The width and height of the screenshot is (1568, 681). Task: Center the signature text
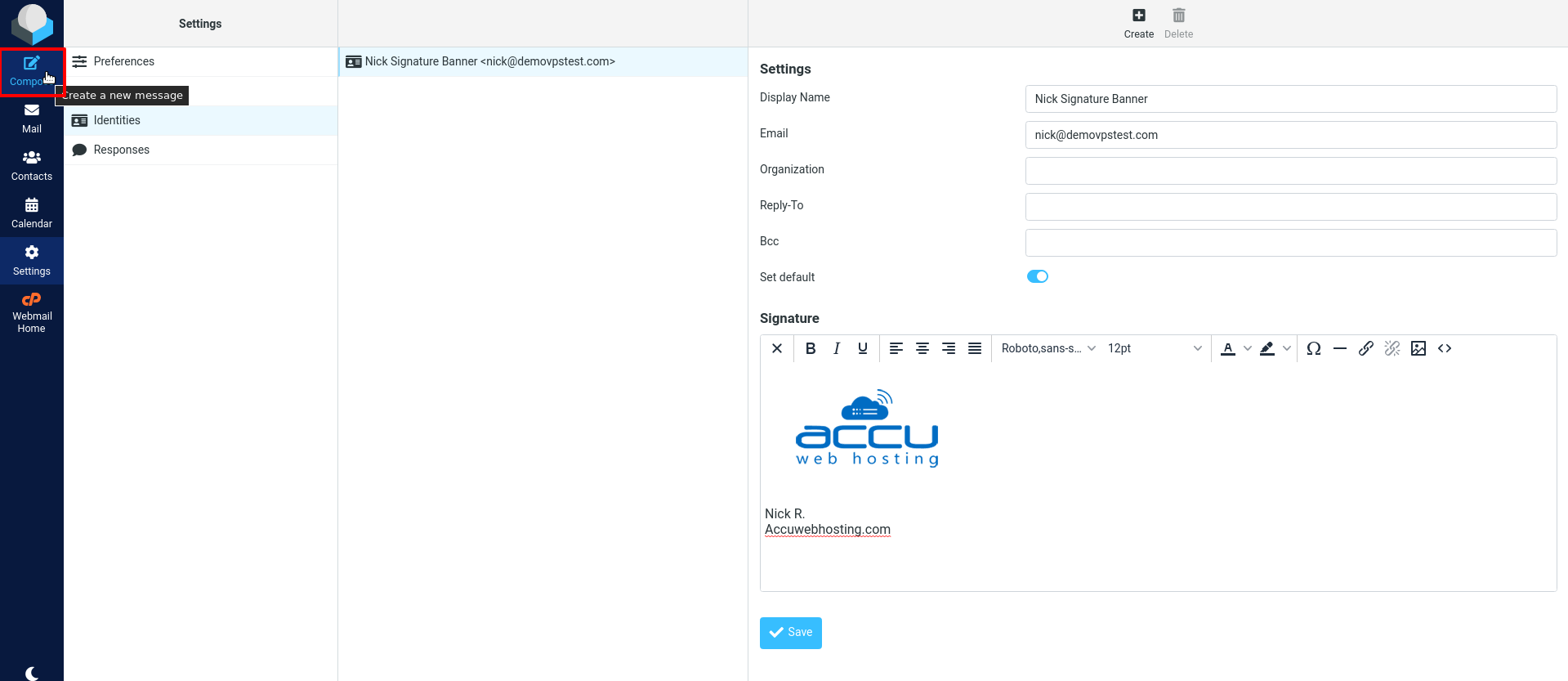pos(922,348)
